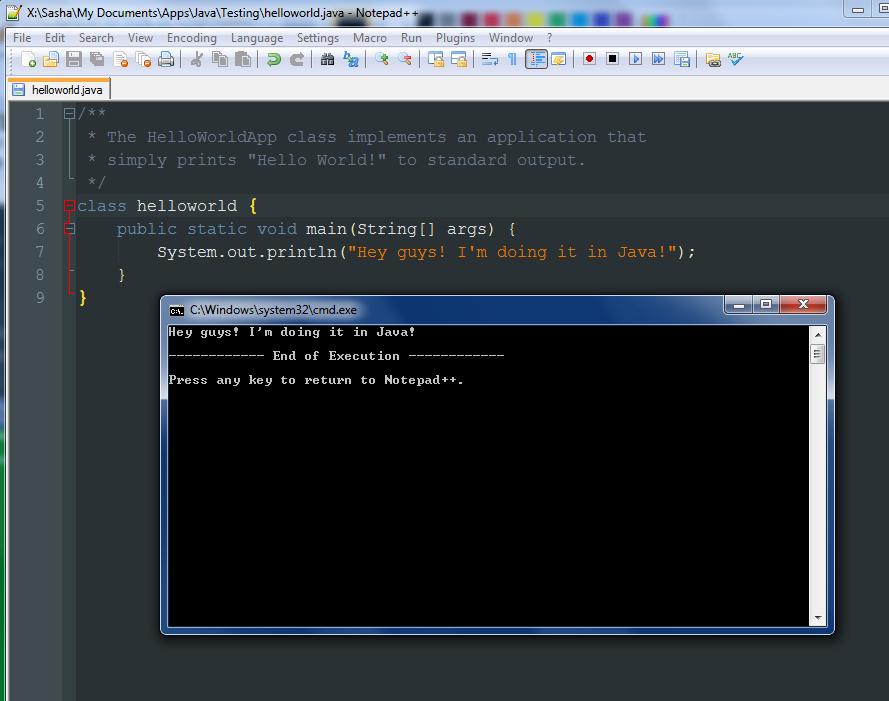Paste the clipboard with the Paste toolbar icon
Screen dimensions: 889x701
243,59
